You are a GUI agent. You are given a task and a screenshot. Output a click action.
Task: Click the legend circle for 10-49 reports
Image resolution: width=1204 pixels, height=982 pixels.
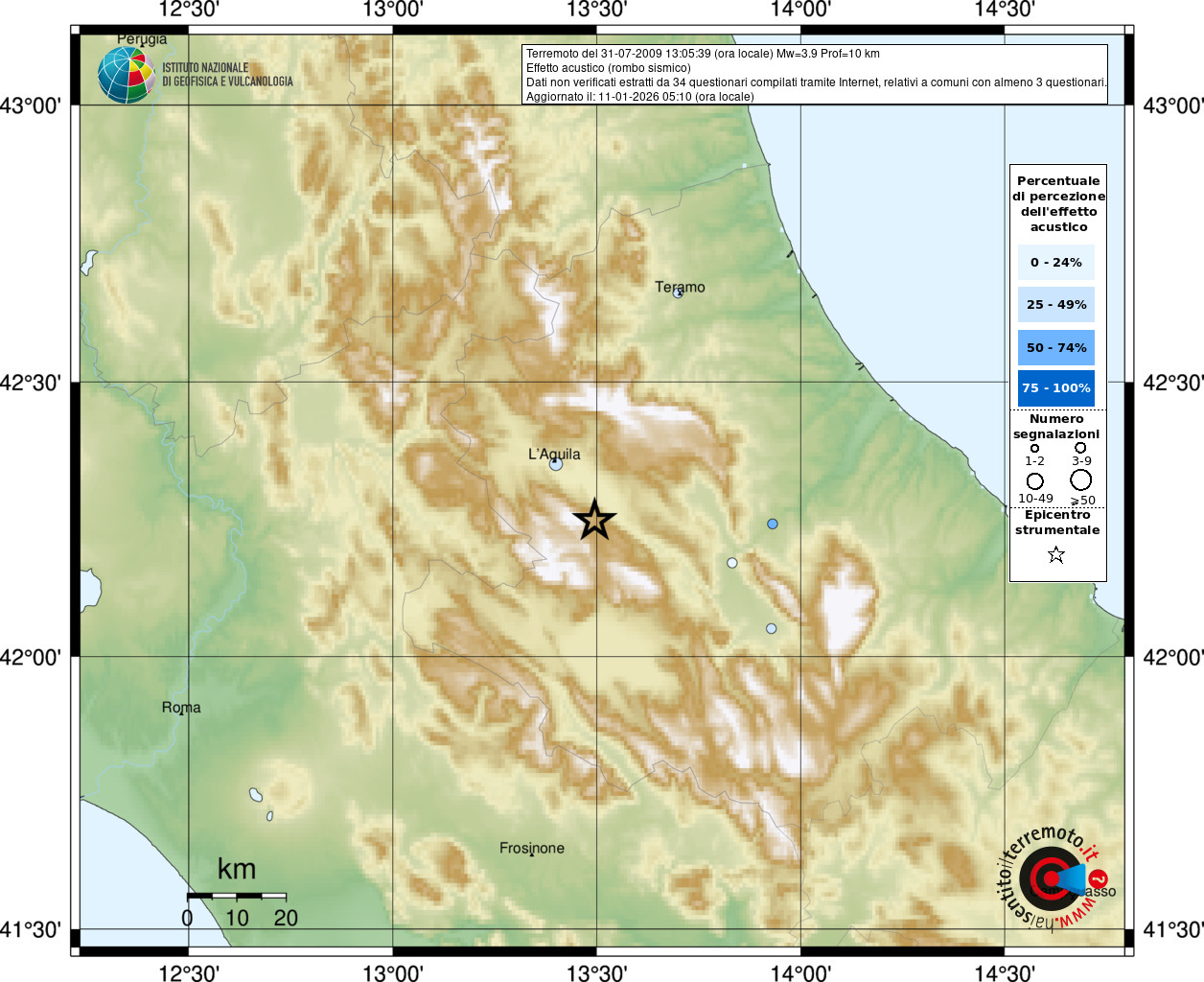click(1035, 481)
